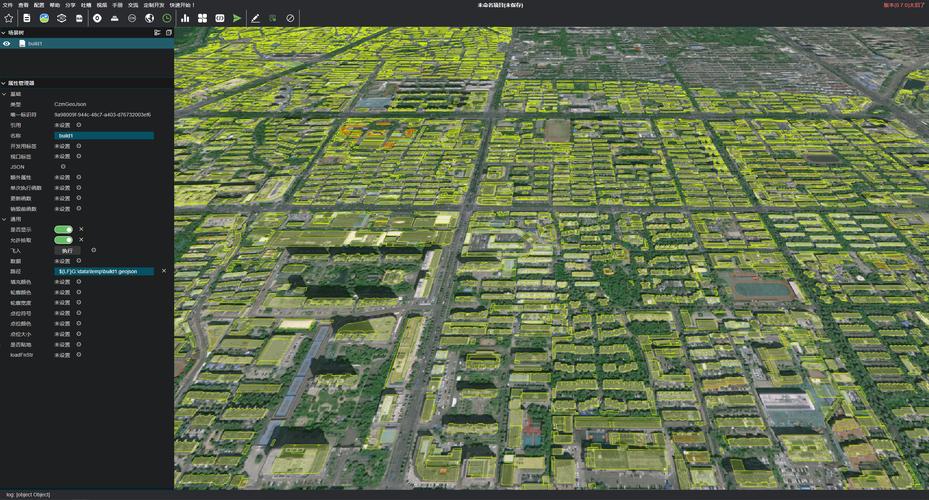The image size is (929, 500).
Task: Click the dim green toolbar icon
Action: click(273, 18)
